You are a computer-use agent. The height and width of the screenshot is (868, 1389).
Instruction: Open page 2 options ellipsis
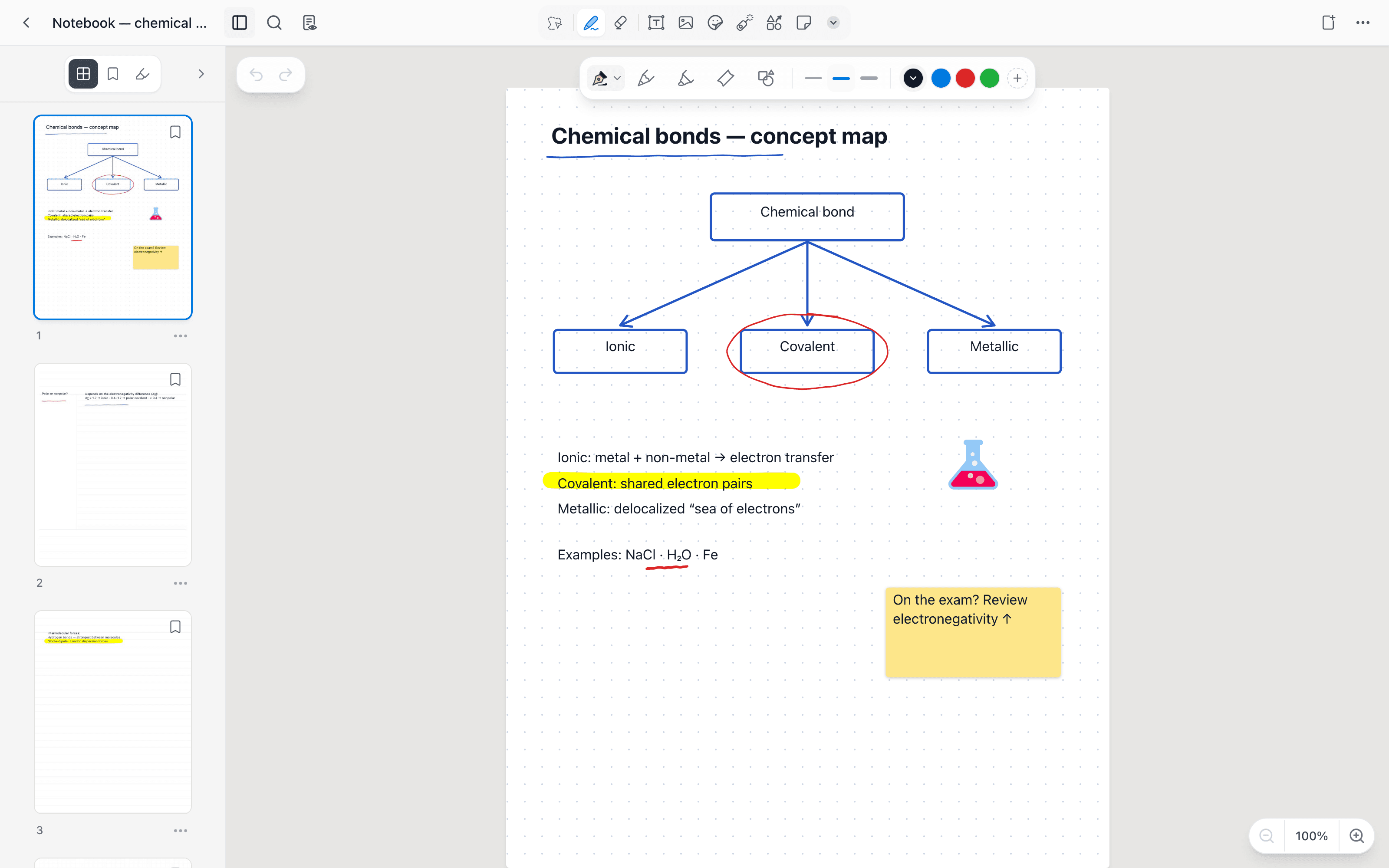(180, 583)
